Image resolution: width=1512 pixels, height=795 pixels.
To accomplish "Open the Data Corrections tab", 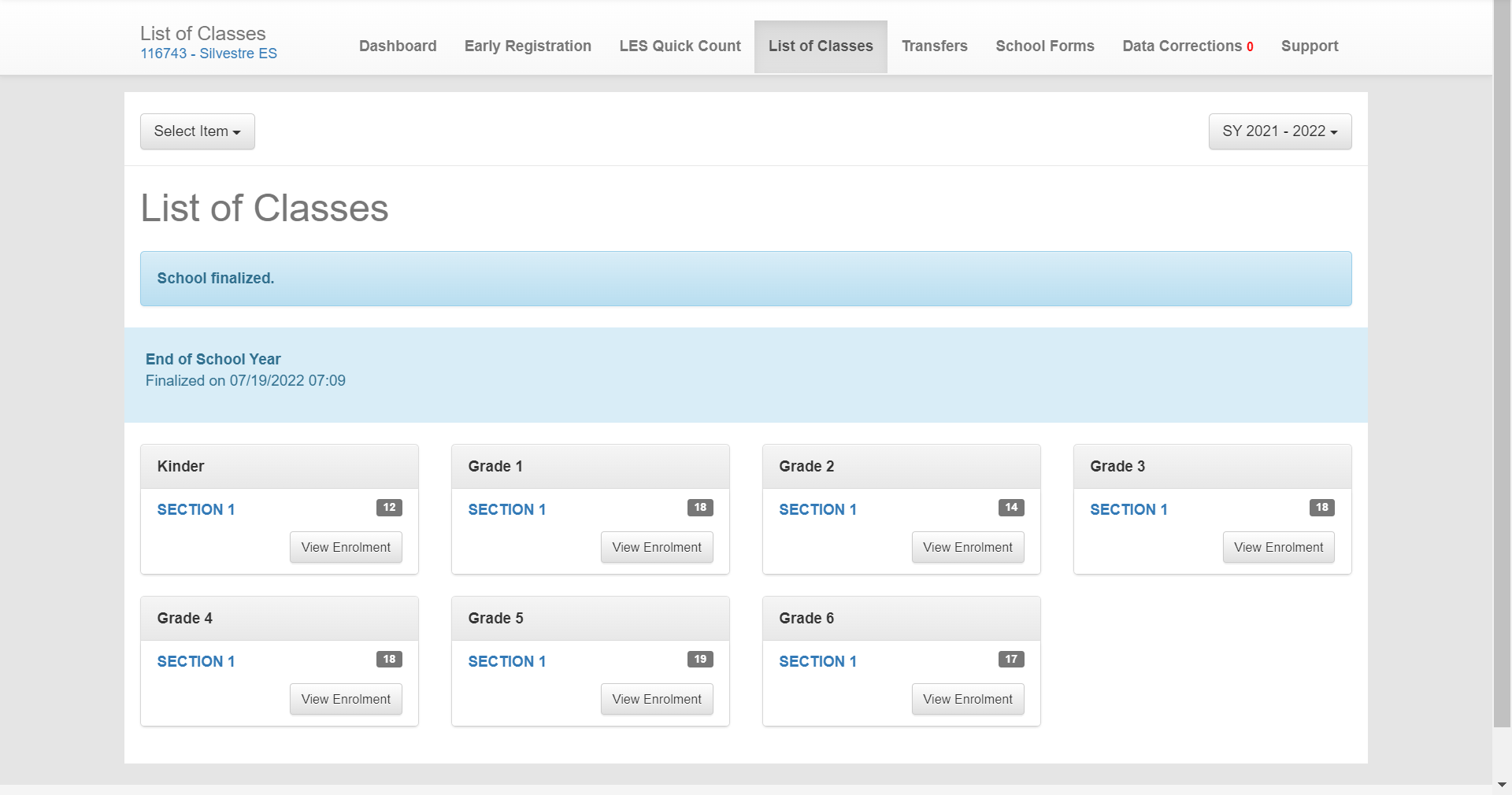I will click(1188, 46).
